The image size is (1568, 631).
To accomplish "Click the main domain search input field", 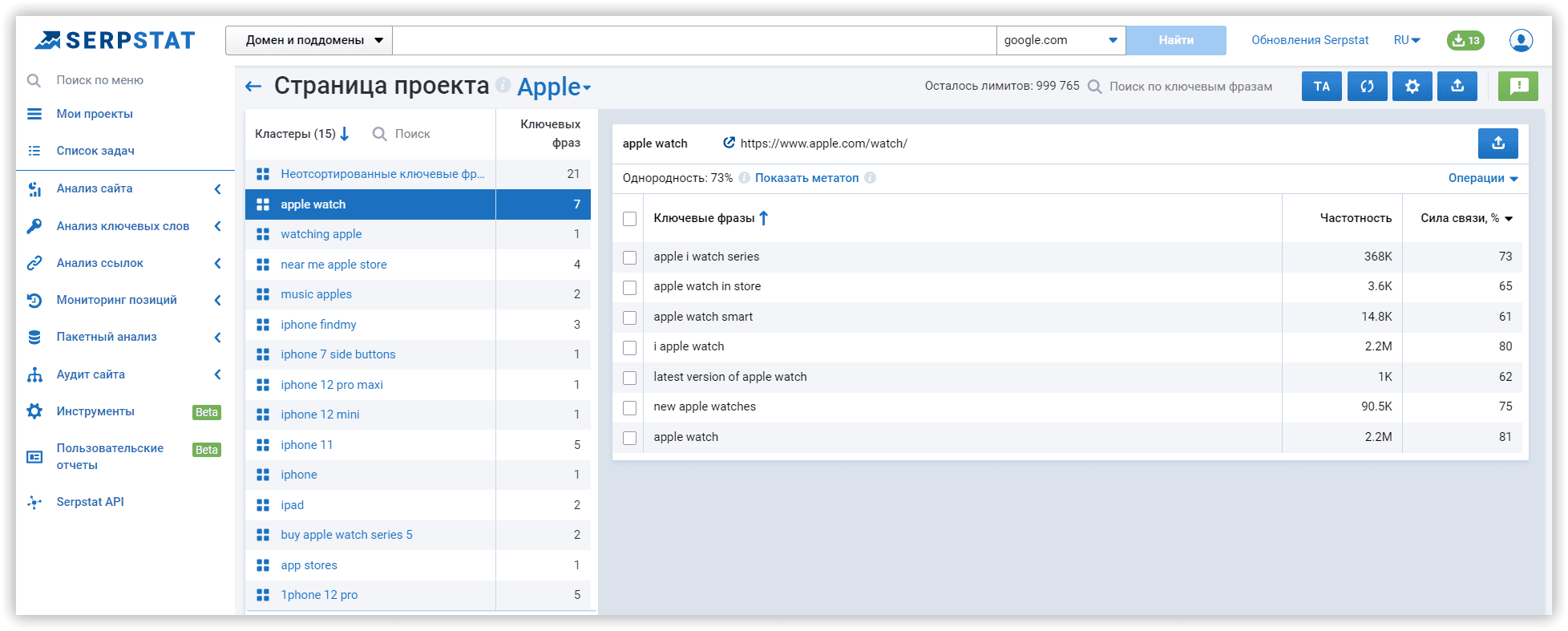I will click(x=694, y=40).
